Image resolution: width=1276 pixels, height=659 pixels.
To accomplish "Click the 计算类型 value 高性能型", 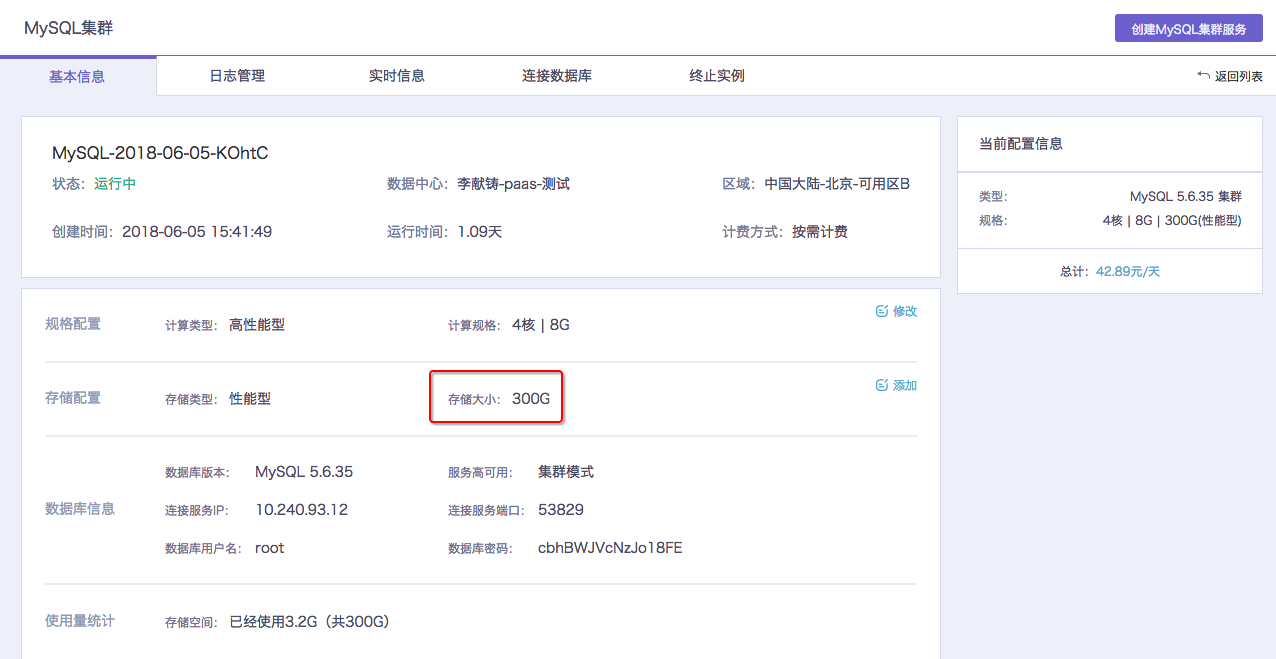I will (x=257, y=325).
